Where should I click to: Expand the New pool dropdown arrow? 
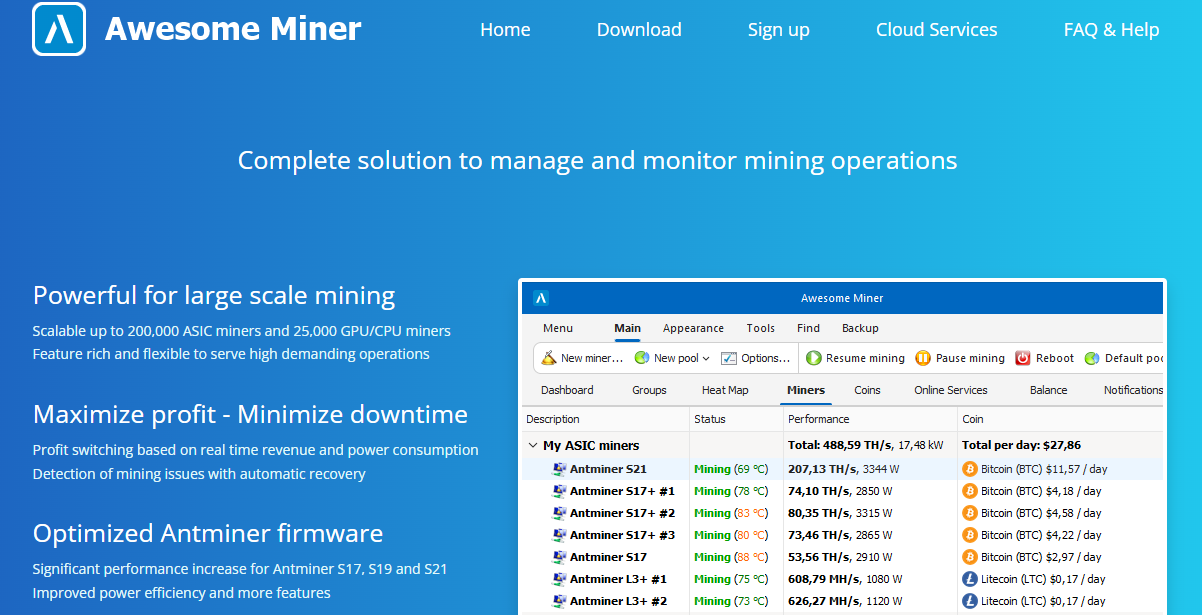click(x=706, y=358)
